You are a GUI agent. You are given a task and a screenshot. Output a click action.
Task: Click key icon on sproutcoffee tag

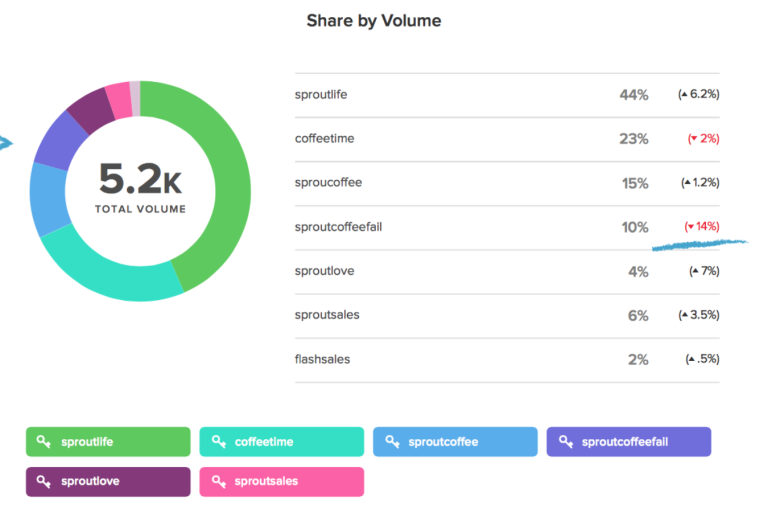(x=392, y=442)
